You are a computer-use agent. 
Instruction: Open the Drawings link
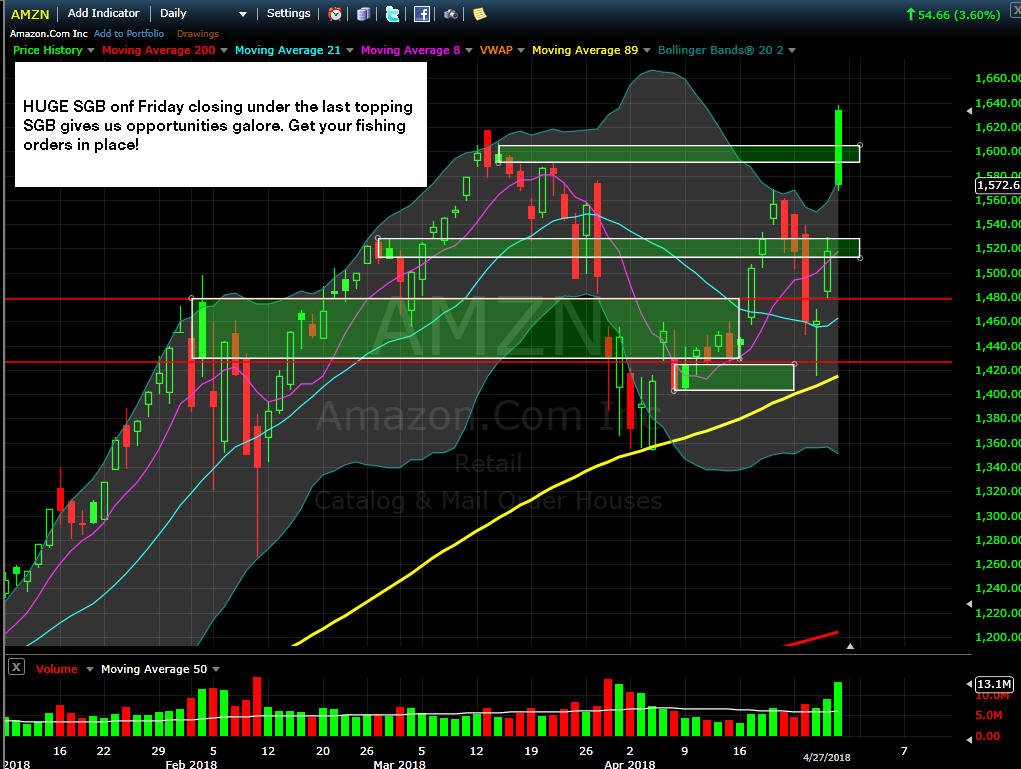pos(198,34)
